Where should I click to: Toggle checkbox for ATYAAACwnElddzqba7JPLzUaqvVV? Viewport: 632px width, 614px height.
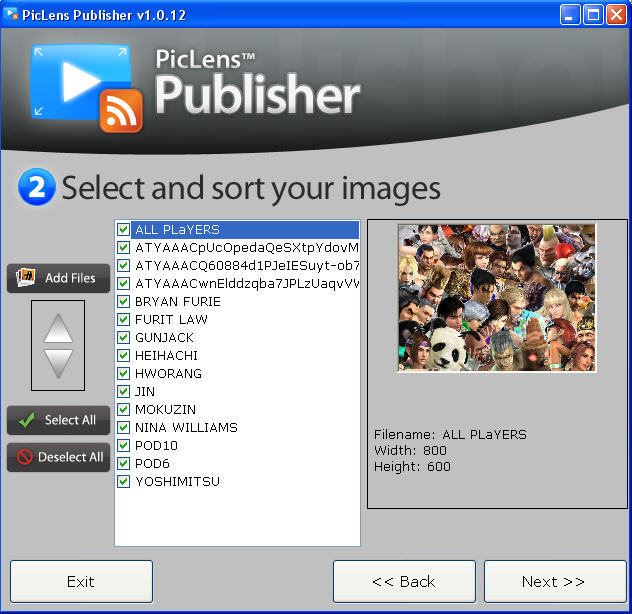tap(123, 283)
